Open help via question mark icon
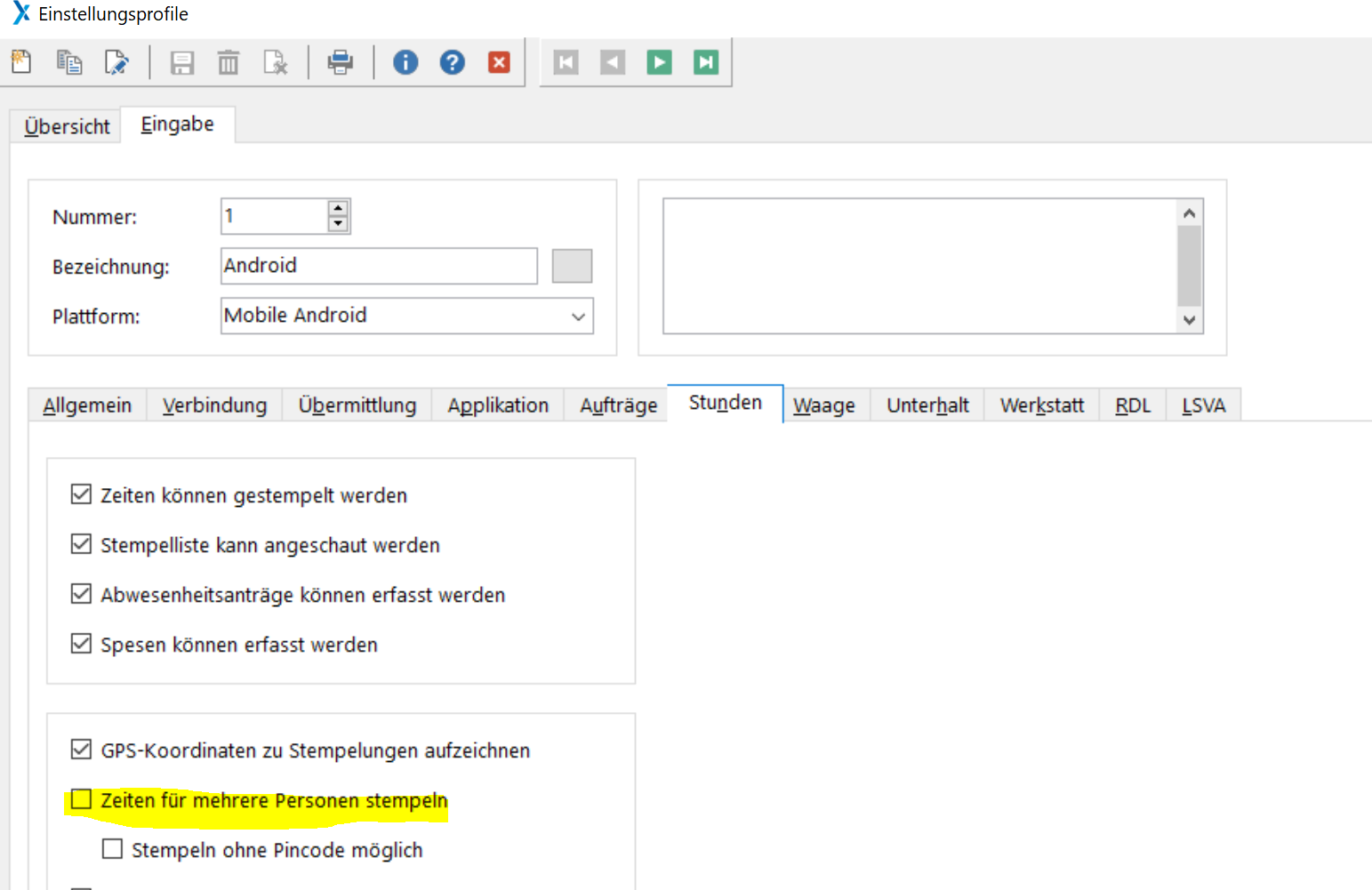1372x890 pixels. pyautogui.click(x=453, y=62)
